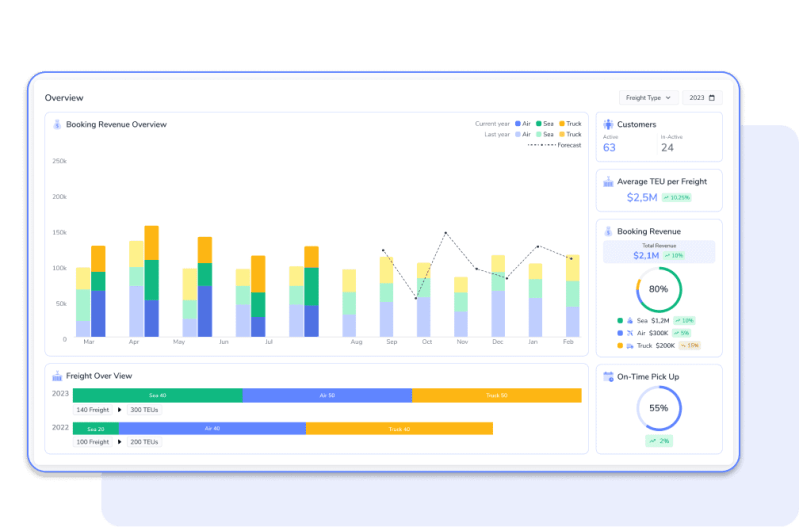Click the Mar month axis label
This screenshot has height=527, width=799.
tap(89, 342)
